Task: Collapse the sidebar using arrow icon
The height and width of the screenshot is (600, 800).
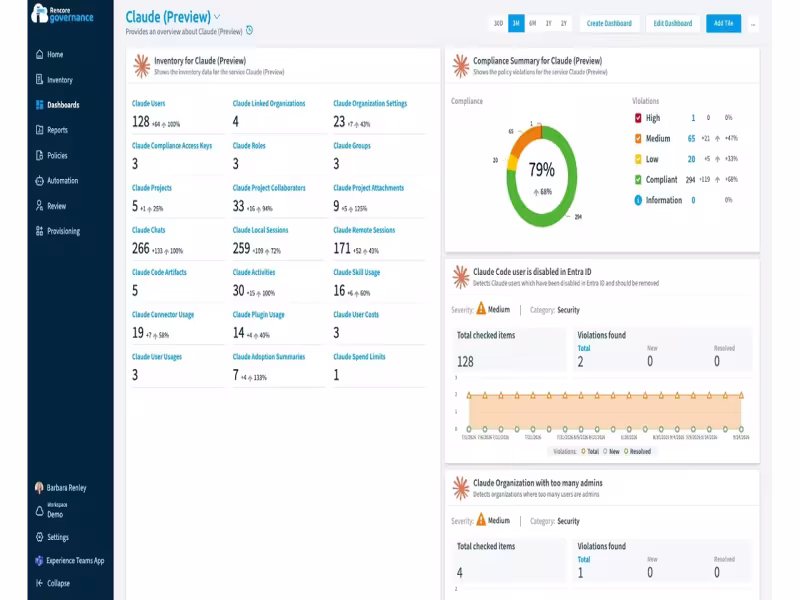Action: pos(39,583)
